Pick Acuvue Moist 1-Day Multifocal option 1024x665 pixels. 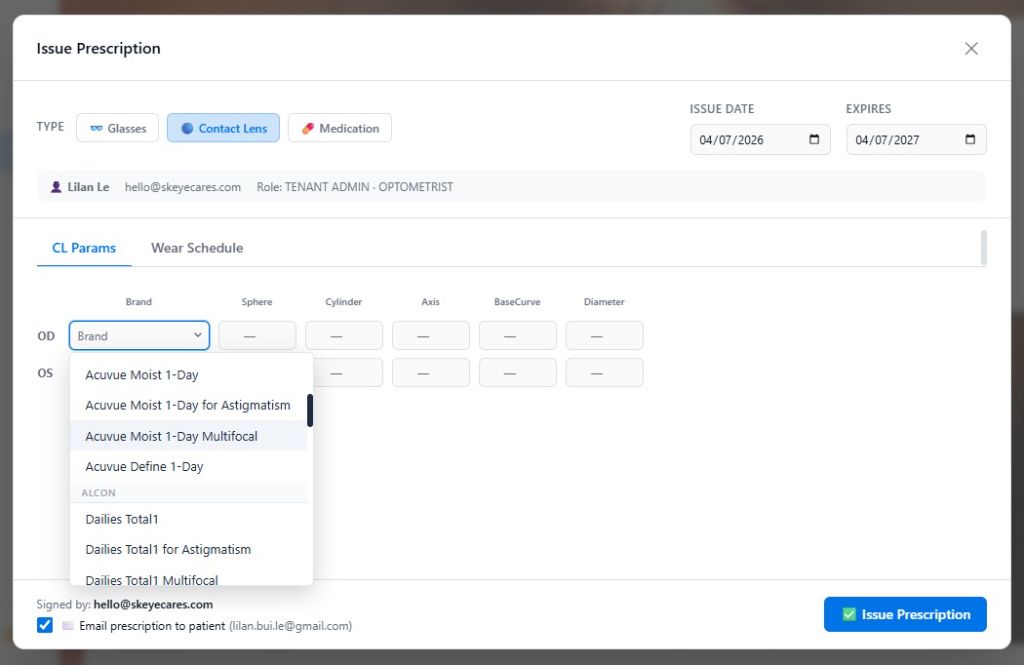click(171, 436)
